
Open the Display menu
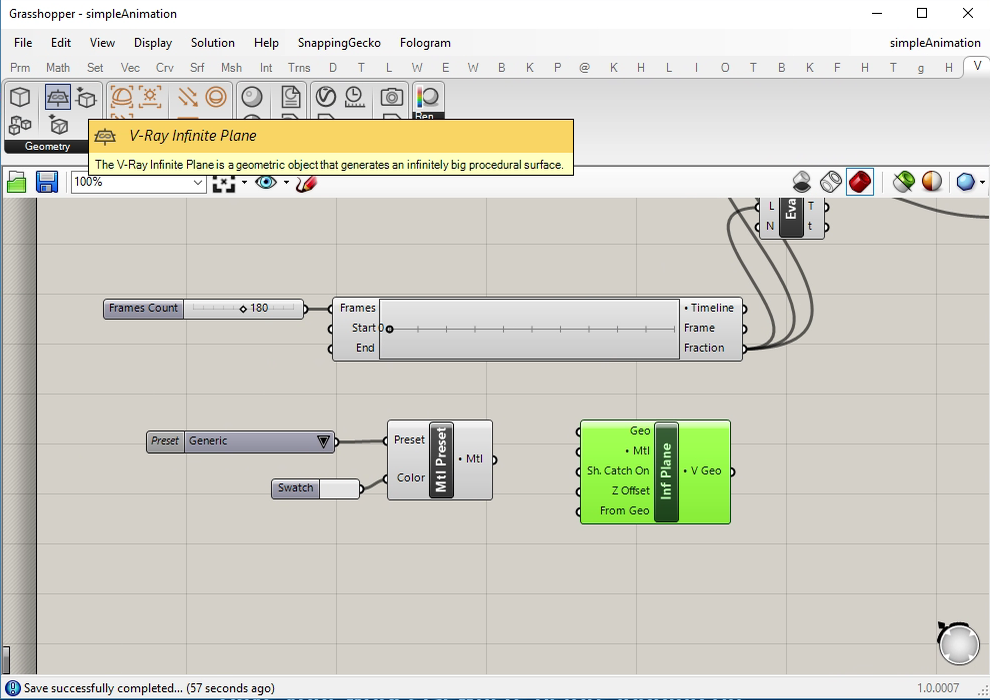pos(153,43)
